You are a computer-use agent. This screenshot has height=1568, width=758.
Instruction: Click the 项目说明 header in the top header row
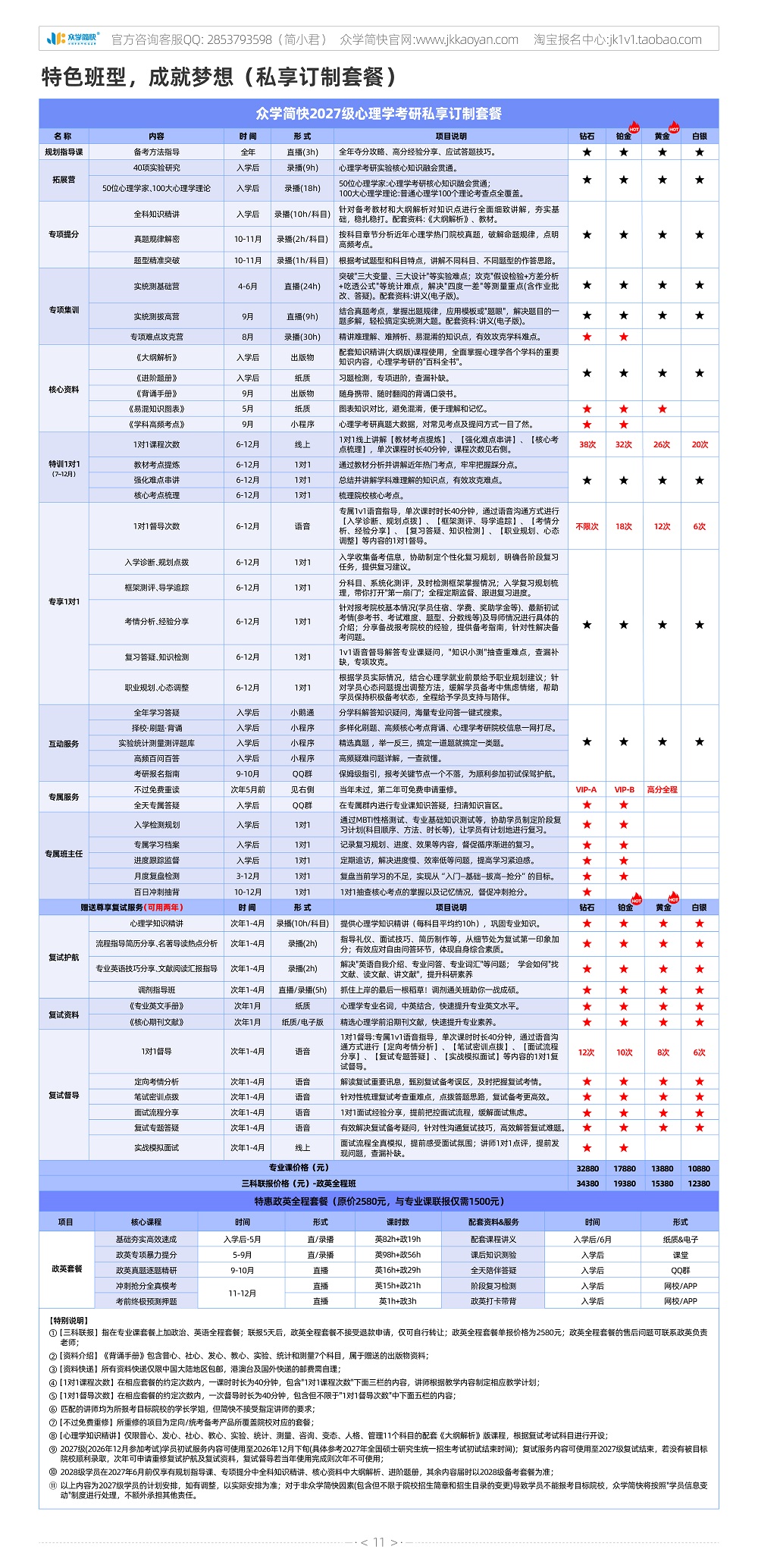click(x=451, y=136)
